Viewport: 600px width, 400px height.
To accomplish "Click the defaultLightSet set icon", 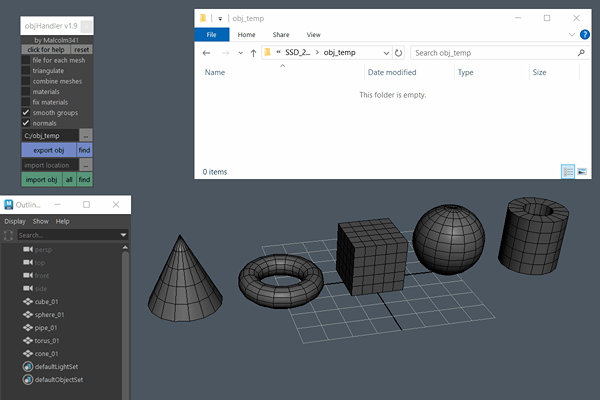I will coord(26,367).
